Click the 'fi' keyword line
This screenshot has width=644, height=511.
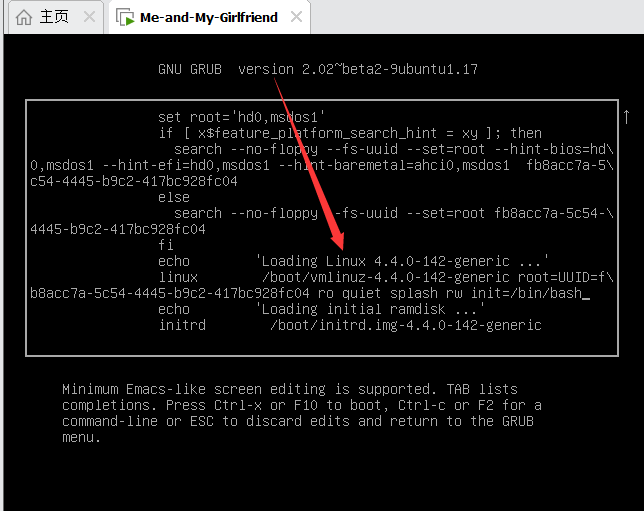pyautogui.click(x=166, y=245)
